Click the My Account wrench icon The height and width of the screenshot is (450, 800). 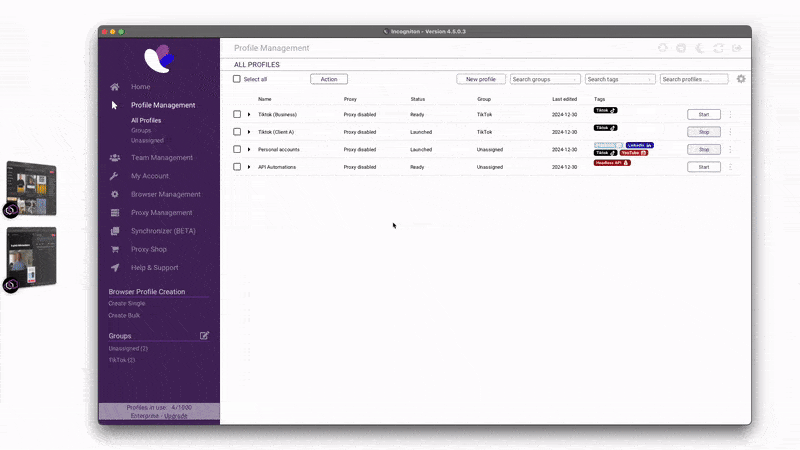point(114,176)
